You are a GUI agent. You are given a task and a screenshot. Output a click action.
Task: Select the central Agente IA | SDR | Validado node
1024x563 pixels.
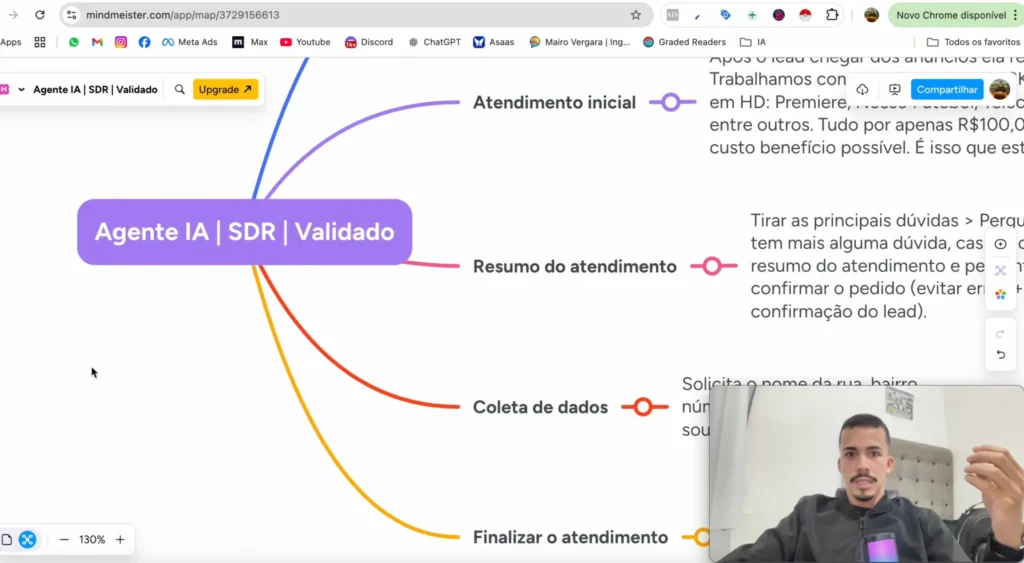pos(245,232)
